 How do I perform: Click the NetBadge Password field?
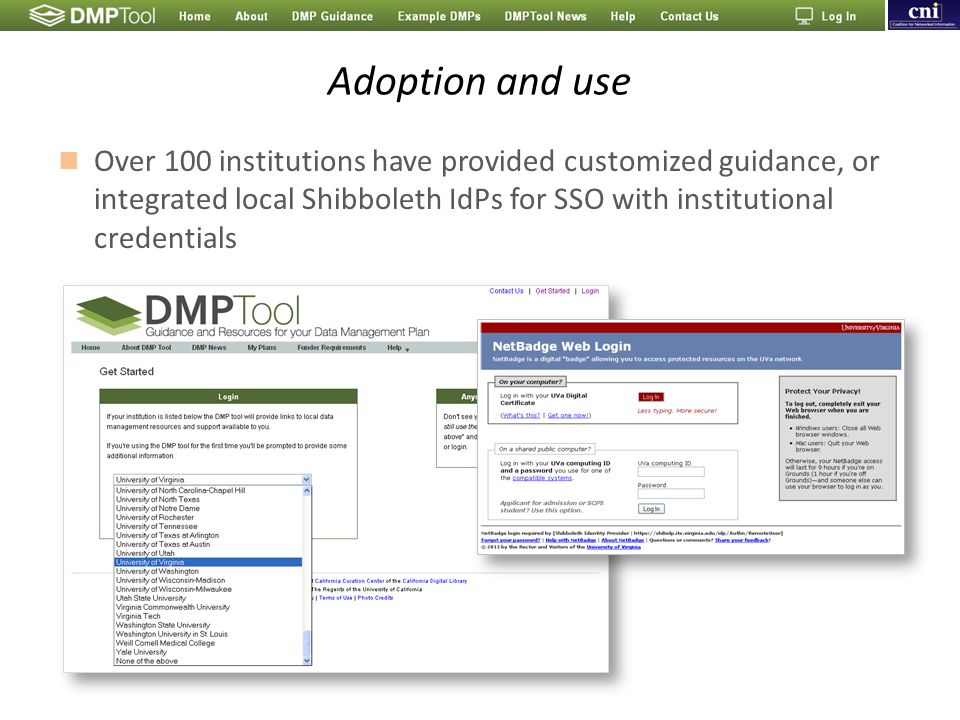tap(671, 493)
